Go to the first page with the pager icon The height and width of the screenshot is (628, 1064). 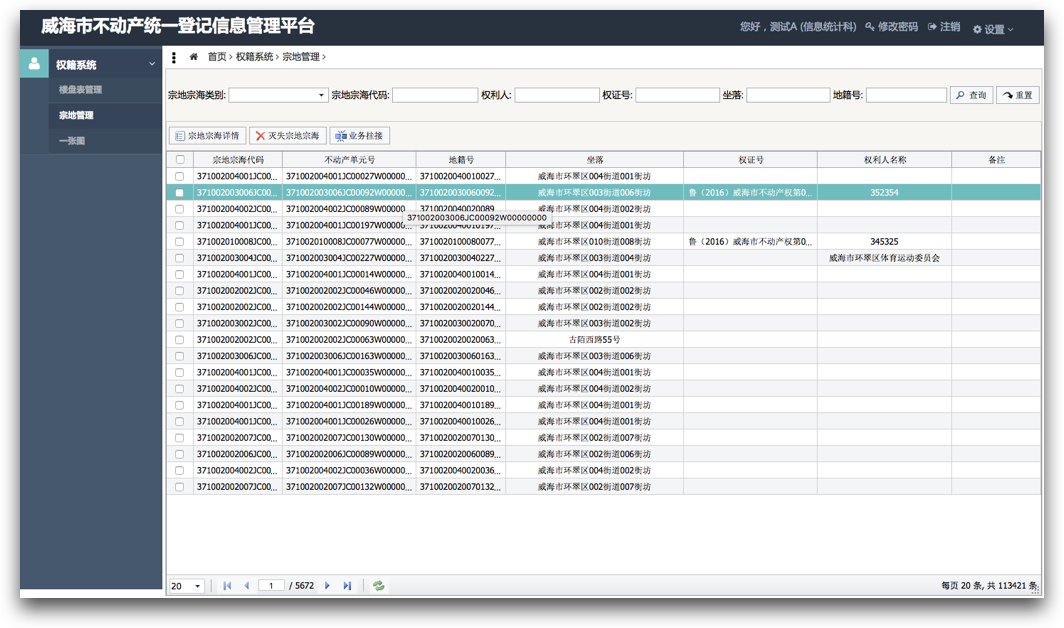[227, 585]
